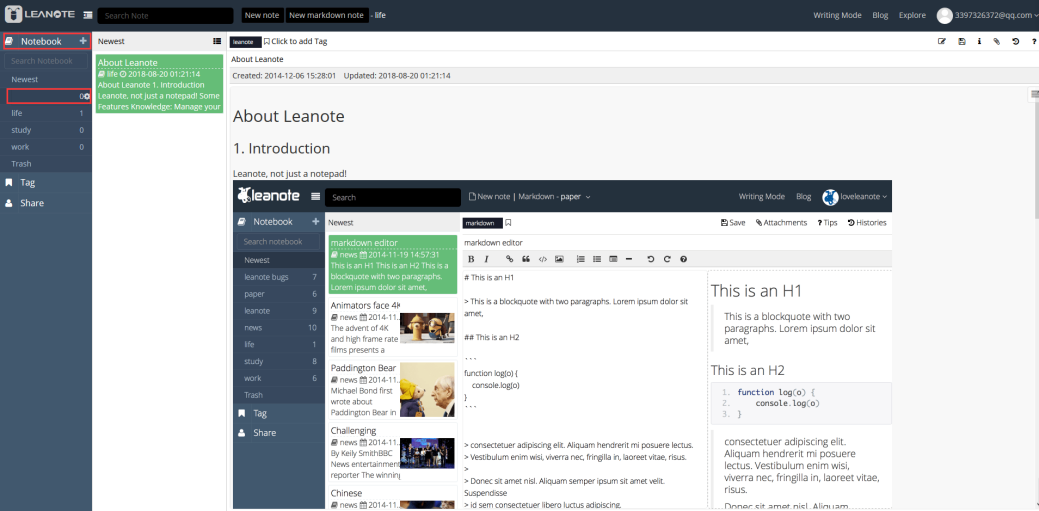Save the note with floppy icon
The width and height of the screenshot is (1039, 511).
961,41
